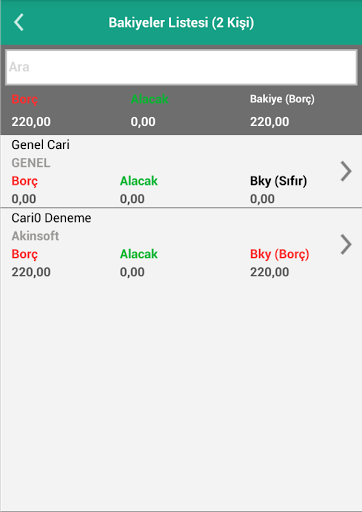The image size is (362, 512).
Task: Tap Bky (Sıfır) in Genel Cari row
Action: pyautogui.click(x=279, y=181)
